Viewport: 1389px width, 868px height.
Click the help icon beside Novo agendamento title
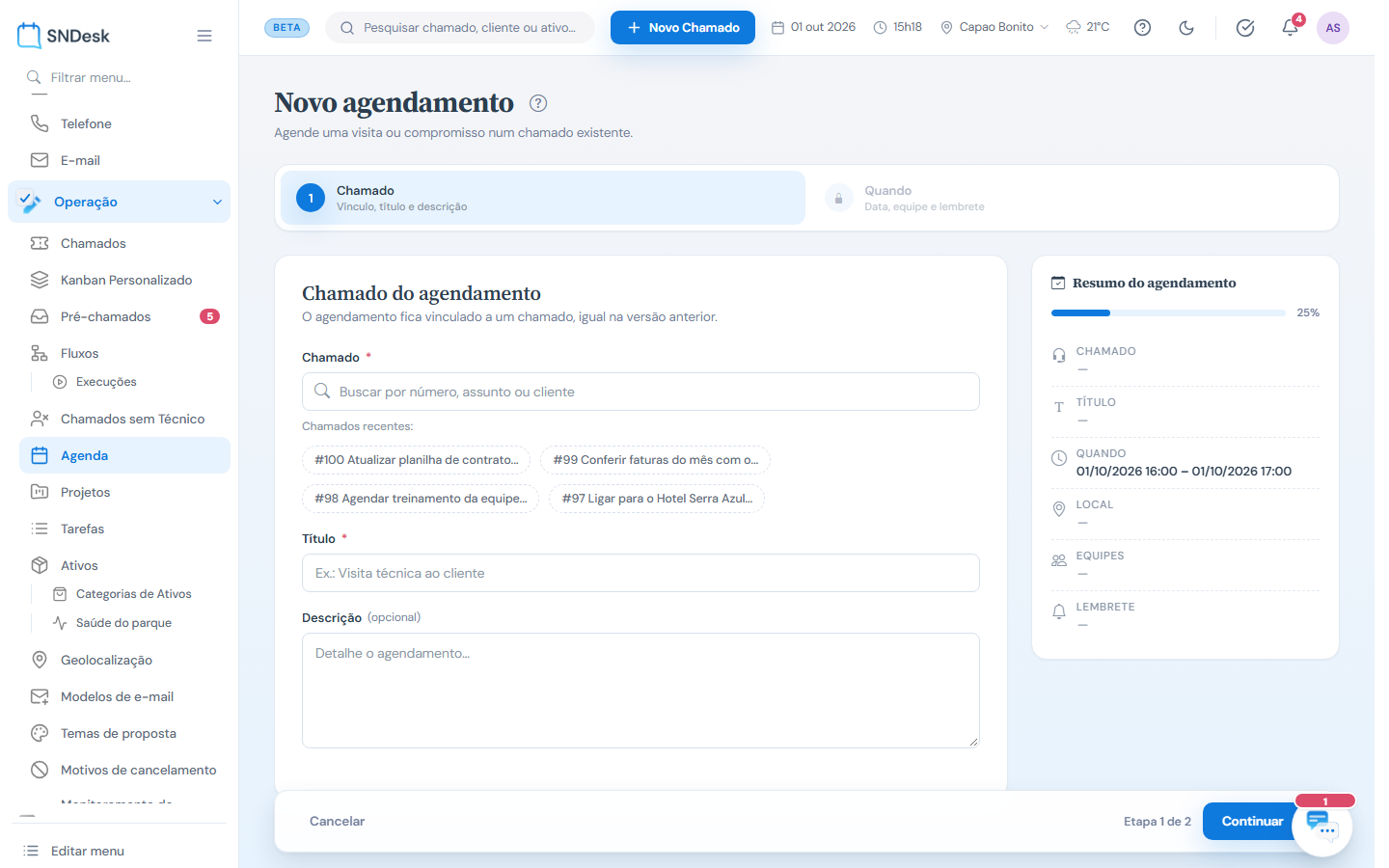tap(538, 103)
